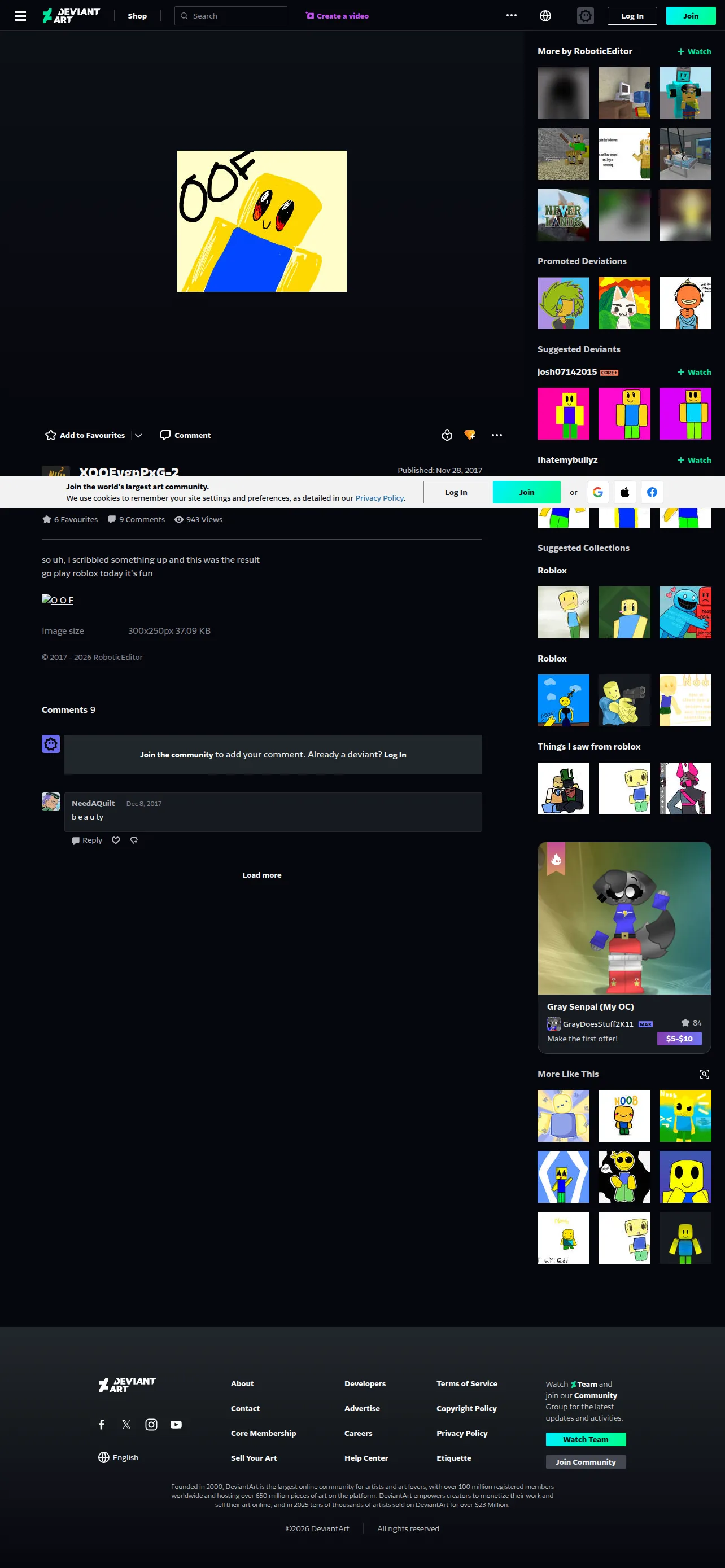Image resolution: width=725 pixels, height=1568 pixels.
Task: Open the footer Etiquette link
Action: 454,1458
